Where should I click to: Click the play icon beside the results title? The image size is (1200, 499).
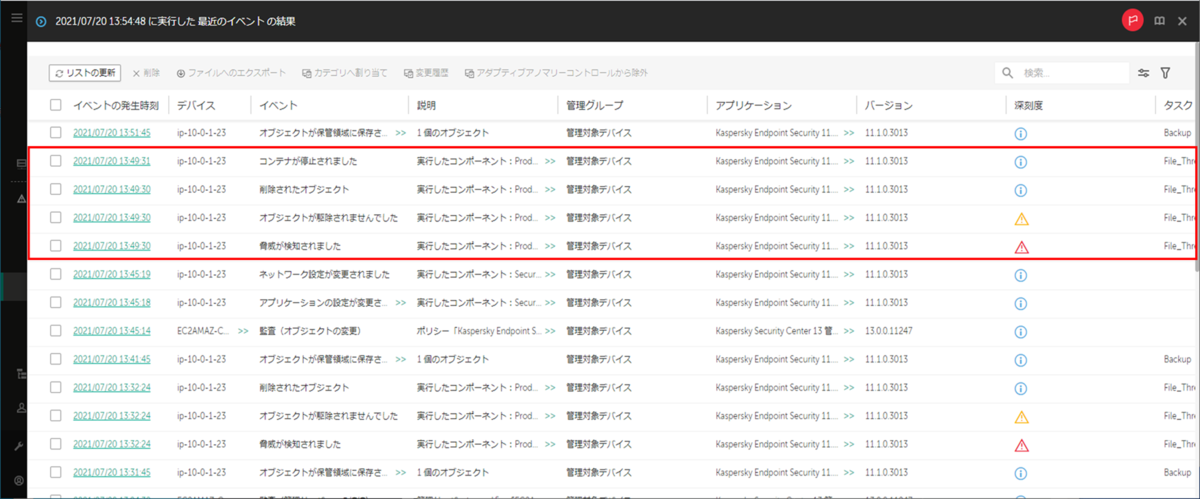[41, 21]
